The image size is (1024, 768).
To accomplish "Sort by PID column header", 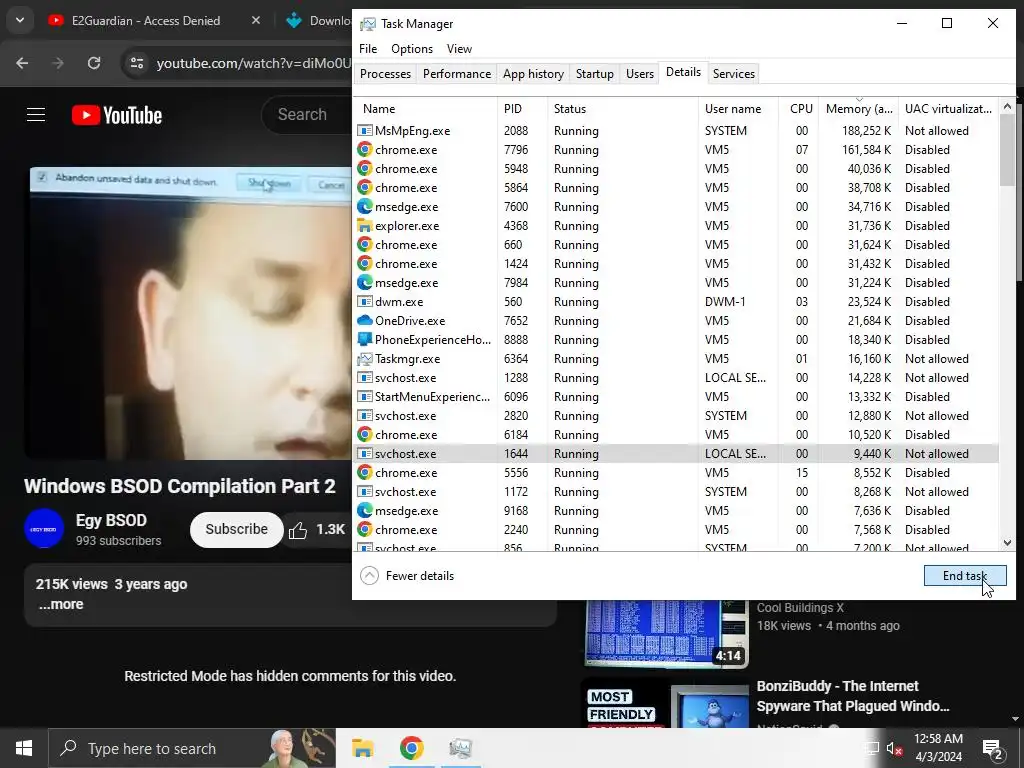I will tap(522, 108).
